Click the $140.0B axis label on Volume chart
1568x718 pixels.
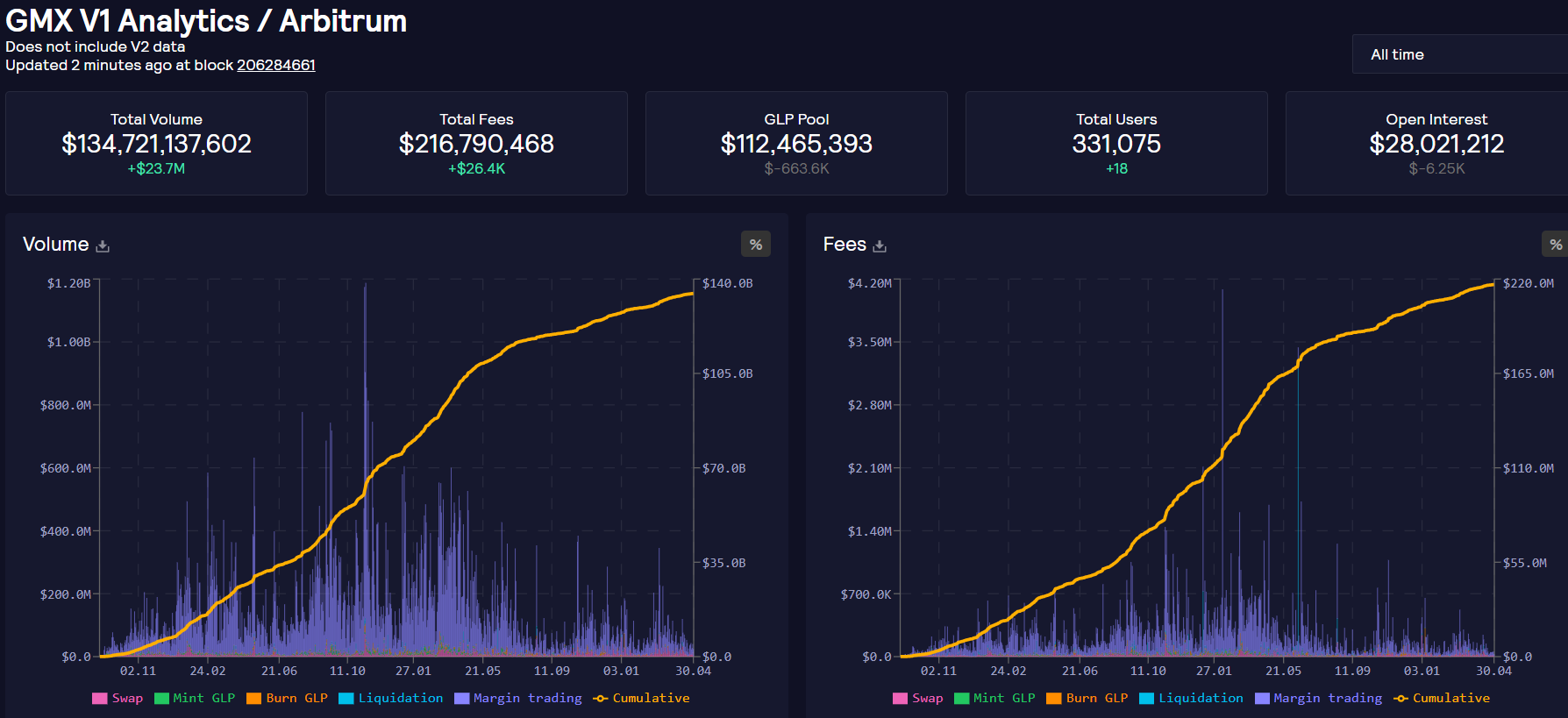(x=727, y=283)
